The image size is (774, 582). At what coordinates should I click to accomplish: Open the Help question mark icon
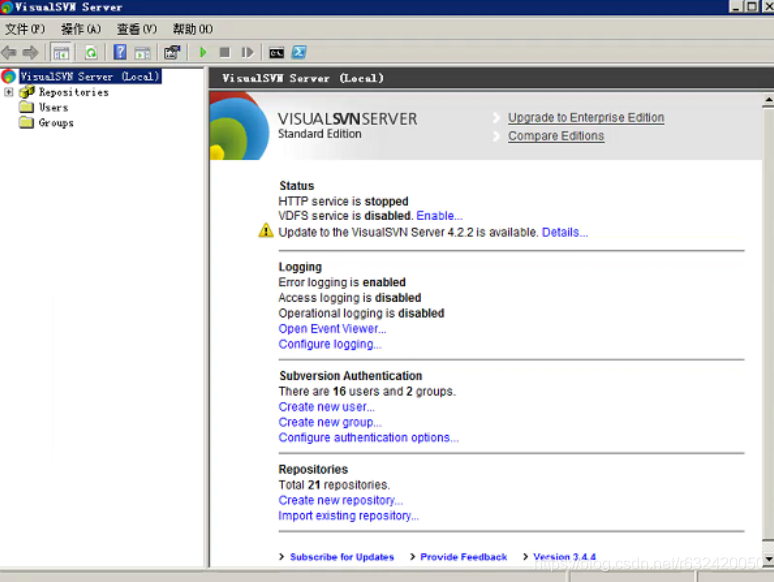[x=120, y=52]
